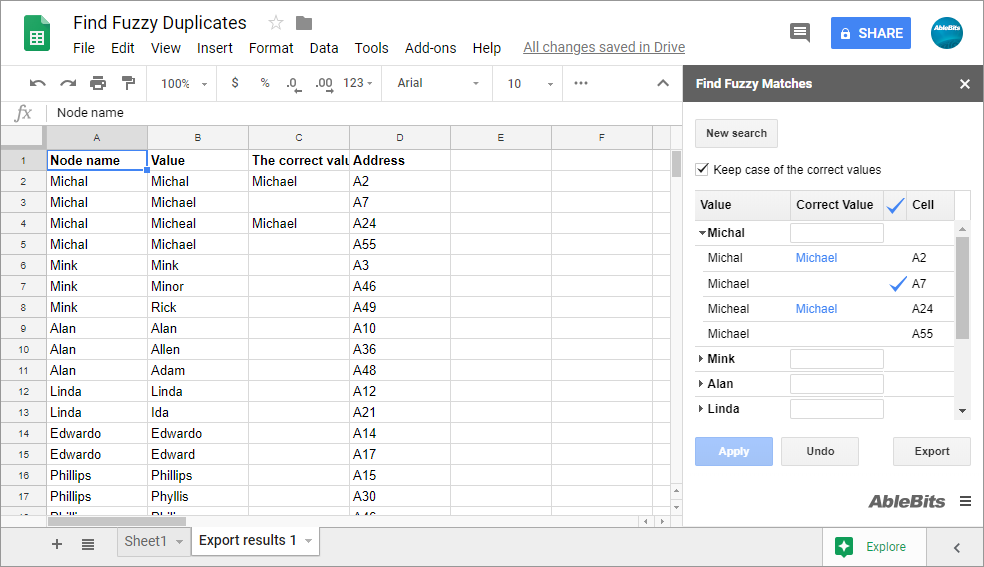Open the font size 10 dropdown
This screenshot has width=984, height=567.
pyautogui.click(x=530, y=83)
